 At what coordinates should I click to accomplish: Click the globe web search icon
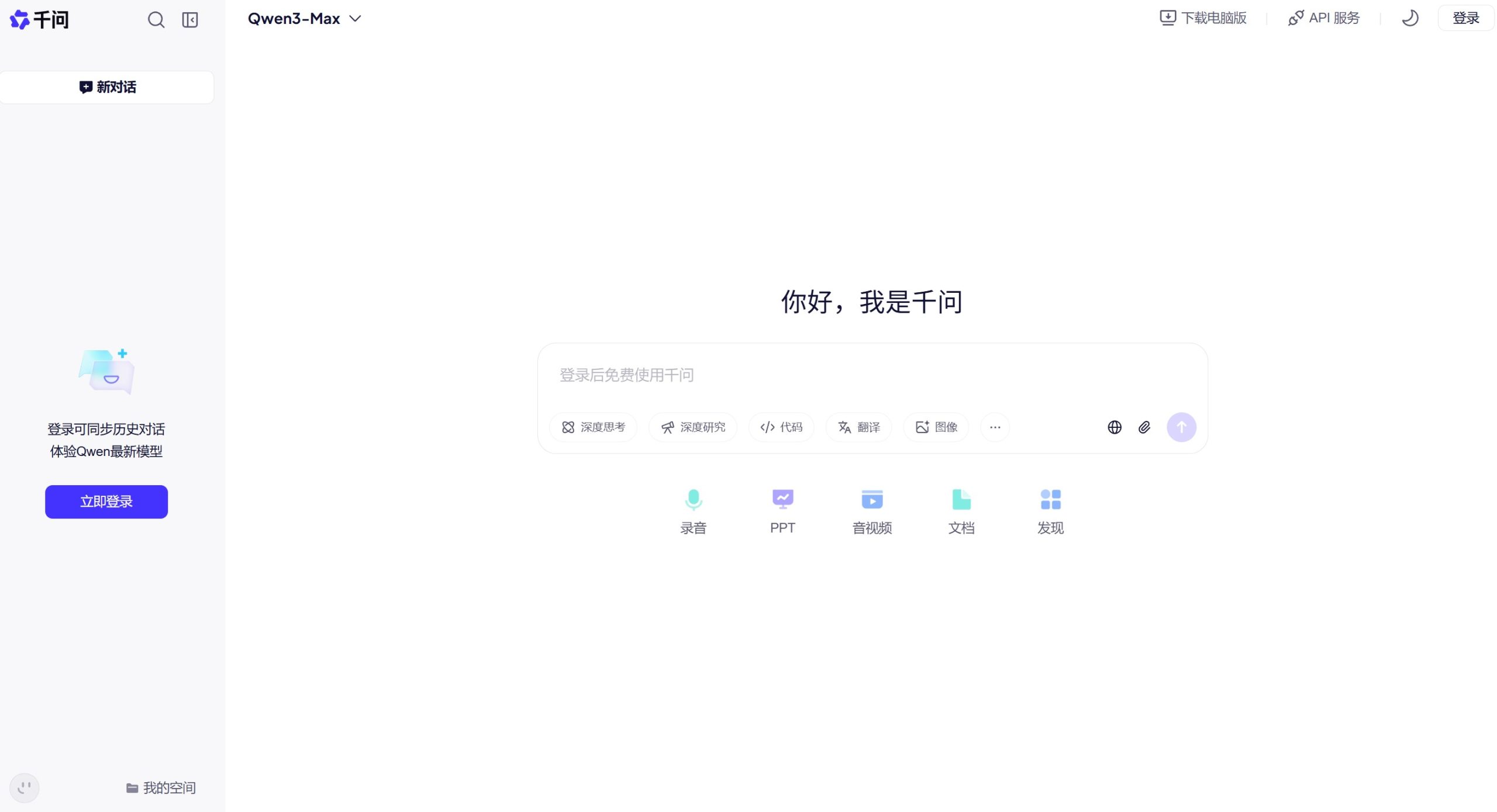pos(1114,427)
